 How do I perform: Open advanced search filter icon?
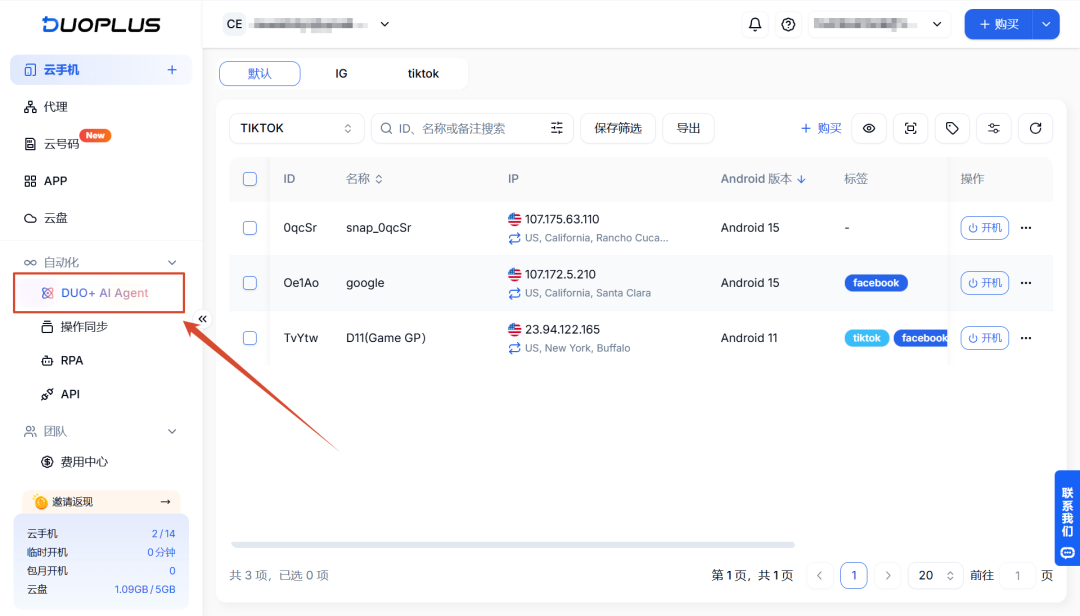click(557, 128)
